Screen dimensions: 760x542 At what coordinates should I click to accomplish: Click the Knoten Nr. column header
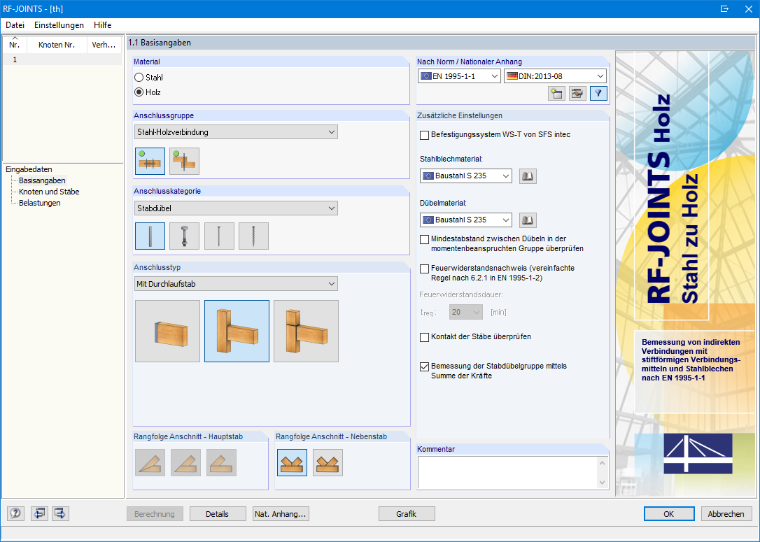click(x=57, y=45)
